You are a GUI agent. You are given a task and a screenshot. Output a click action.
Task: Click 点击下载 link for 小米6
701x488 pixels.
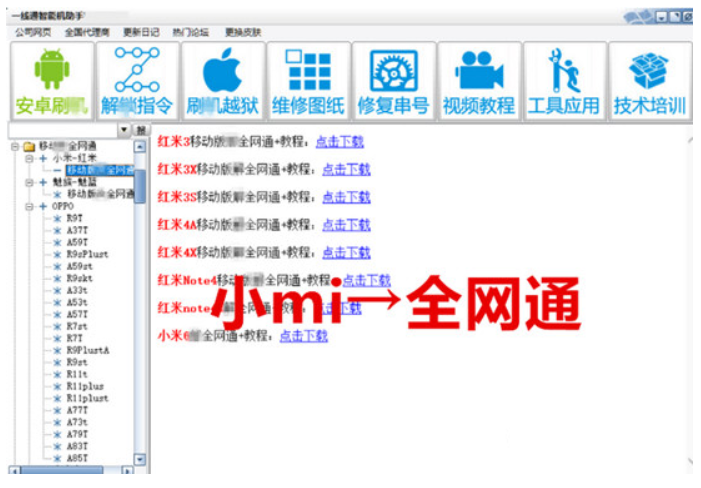tap(304, 336)
